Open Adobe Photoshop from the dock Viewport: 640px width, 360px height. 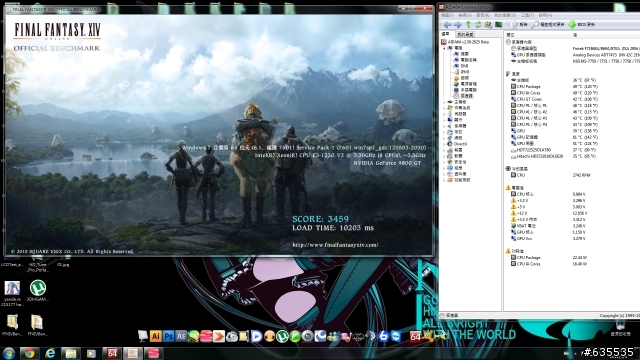pyautogui.click(x=168, y=336)
